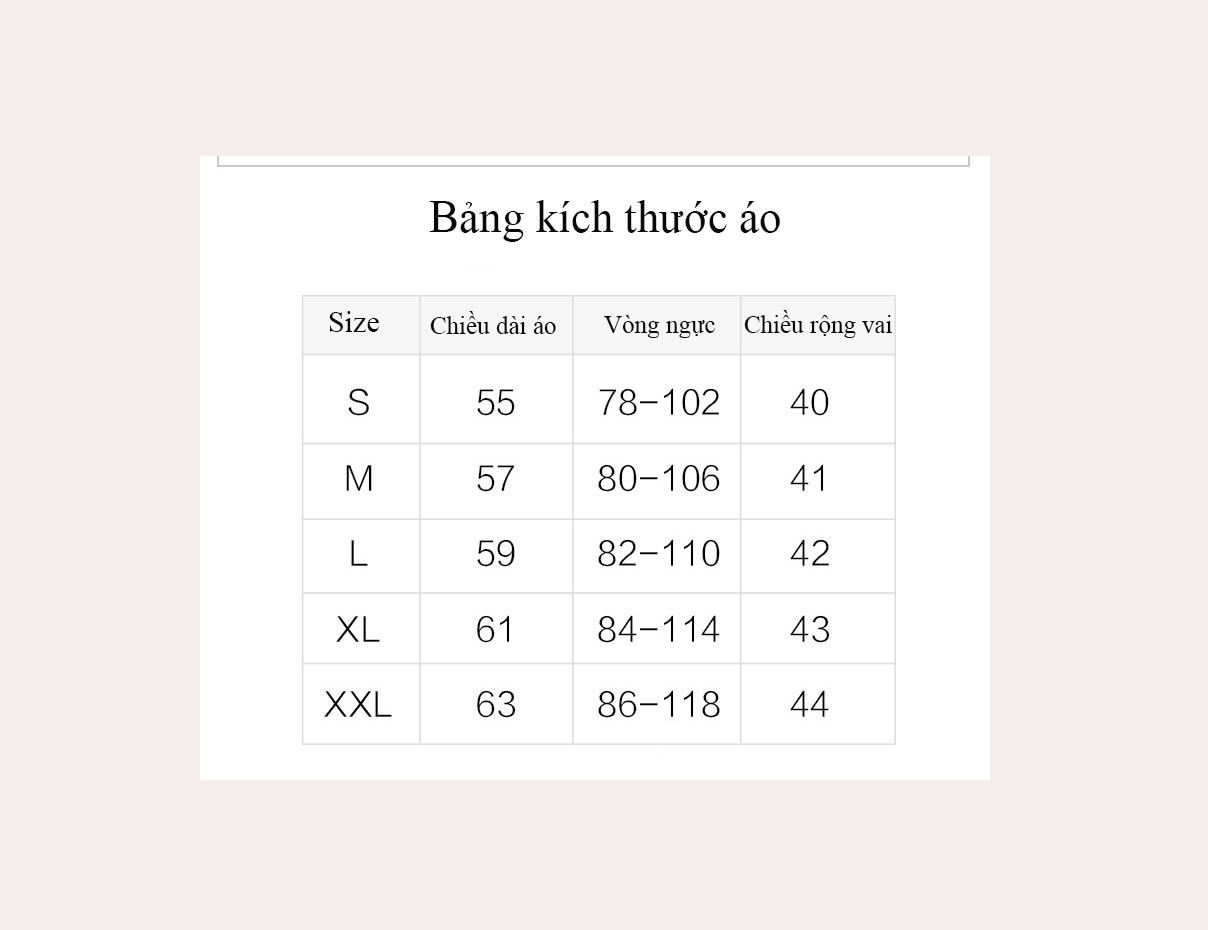
Task: Click the size 'S' row label
Action: [x=358, y=403]
